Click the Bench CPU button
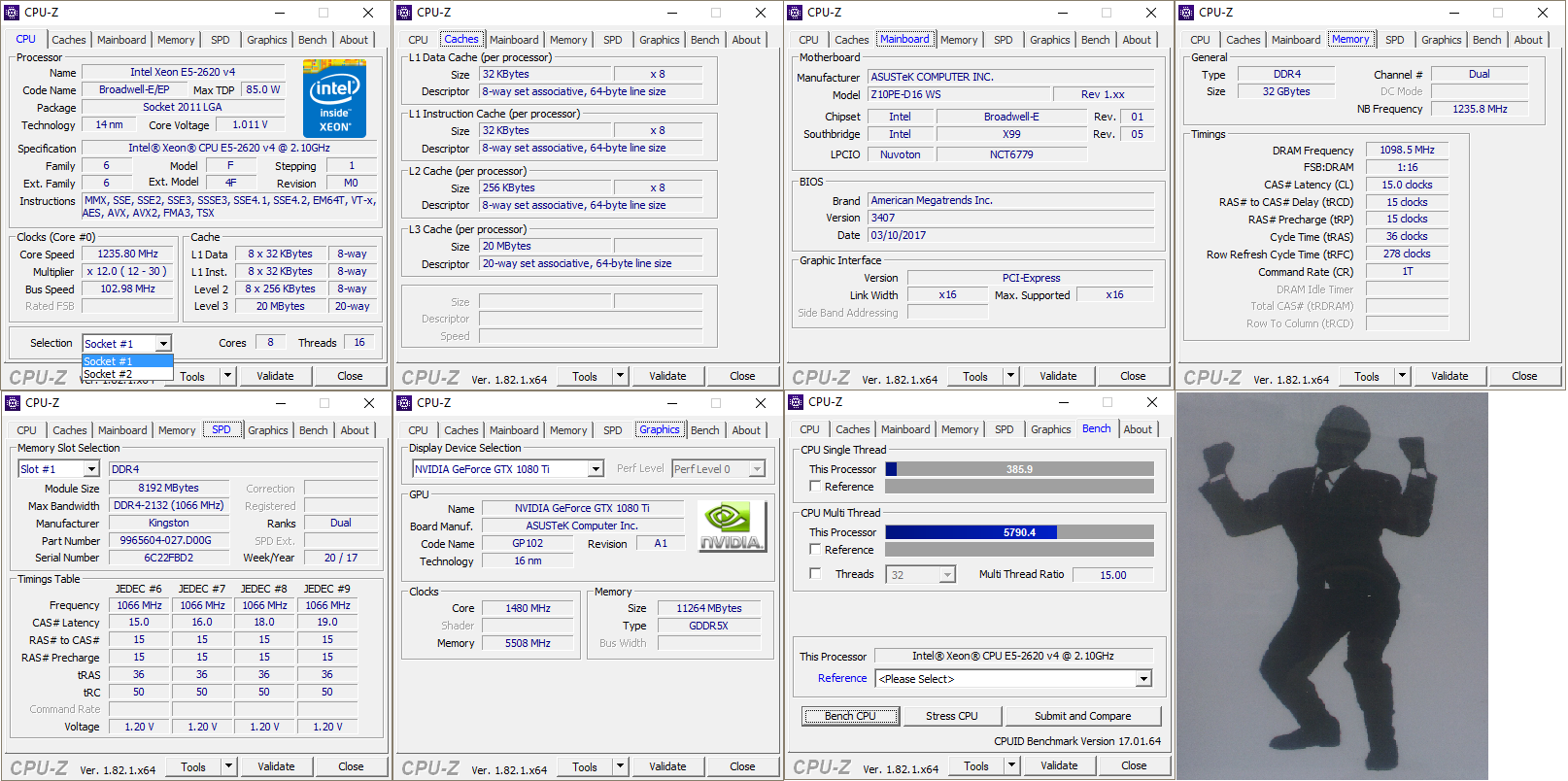This screenshot has width=1568, height=781. pyautogui.click(x=851, y=716)
